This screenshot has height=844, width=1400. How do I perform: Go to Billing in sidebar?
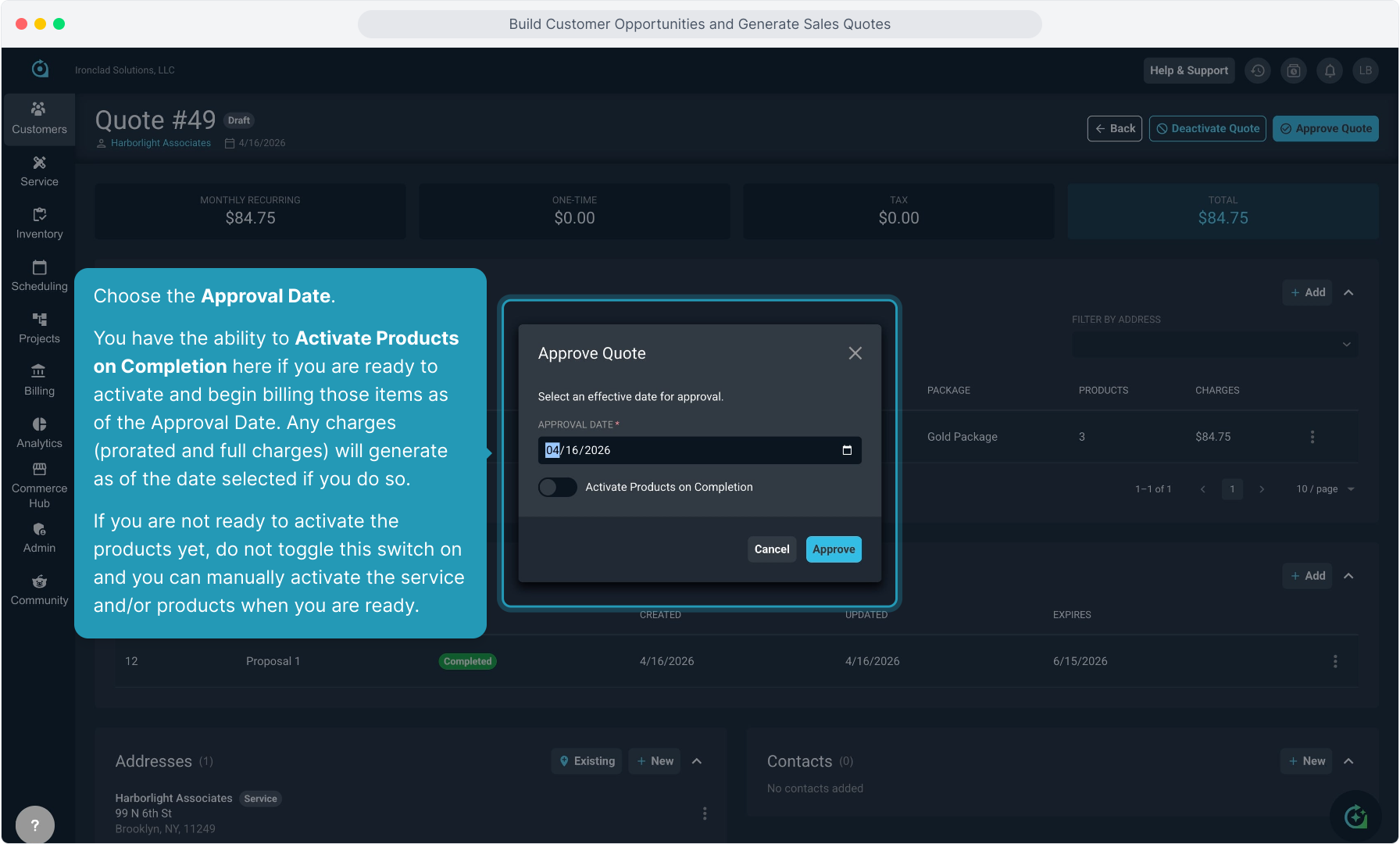tap(39, 380)
